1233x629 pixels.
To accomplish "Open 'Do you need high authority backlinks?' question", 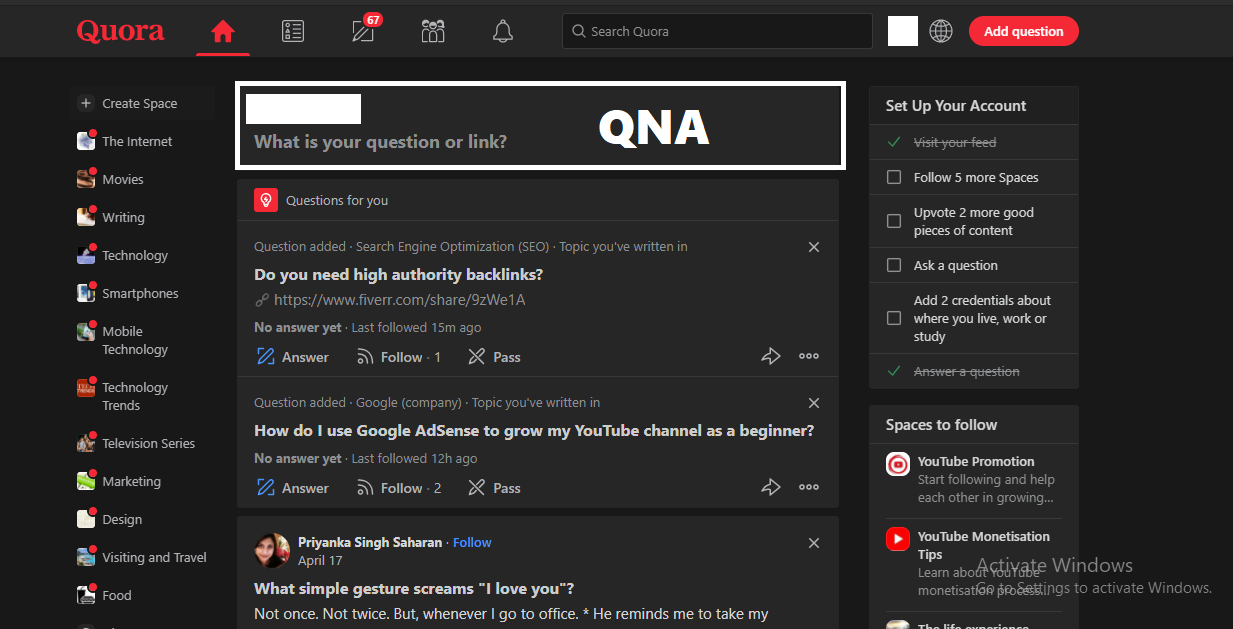I will (x=398, y=274).
